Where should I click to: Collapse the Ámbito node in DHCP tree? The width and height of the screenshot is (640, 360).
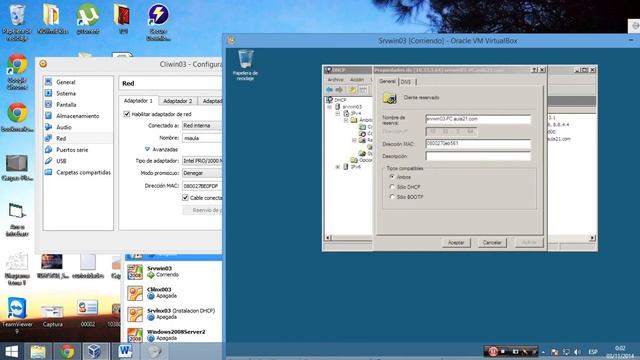[x=346, y=120]
